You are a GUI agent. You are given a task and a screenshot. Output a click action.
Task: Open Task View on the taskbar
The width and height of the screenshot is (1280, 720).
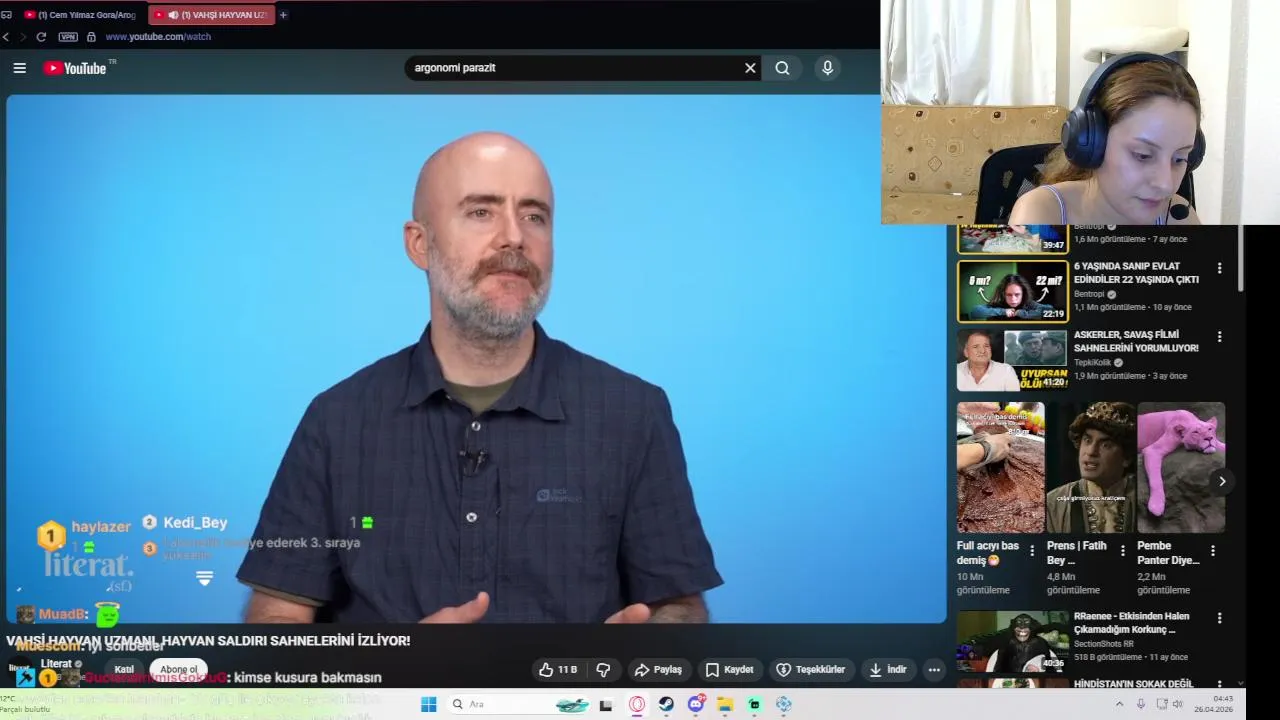[x=605, y=704]
